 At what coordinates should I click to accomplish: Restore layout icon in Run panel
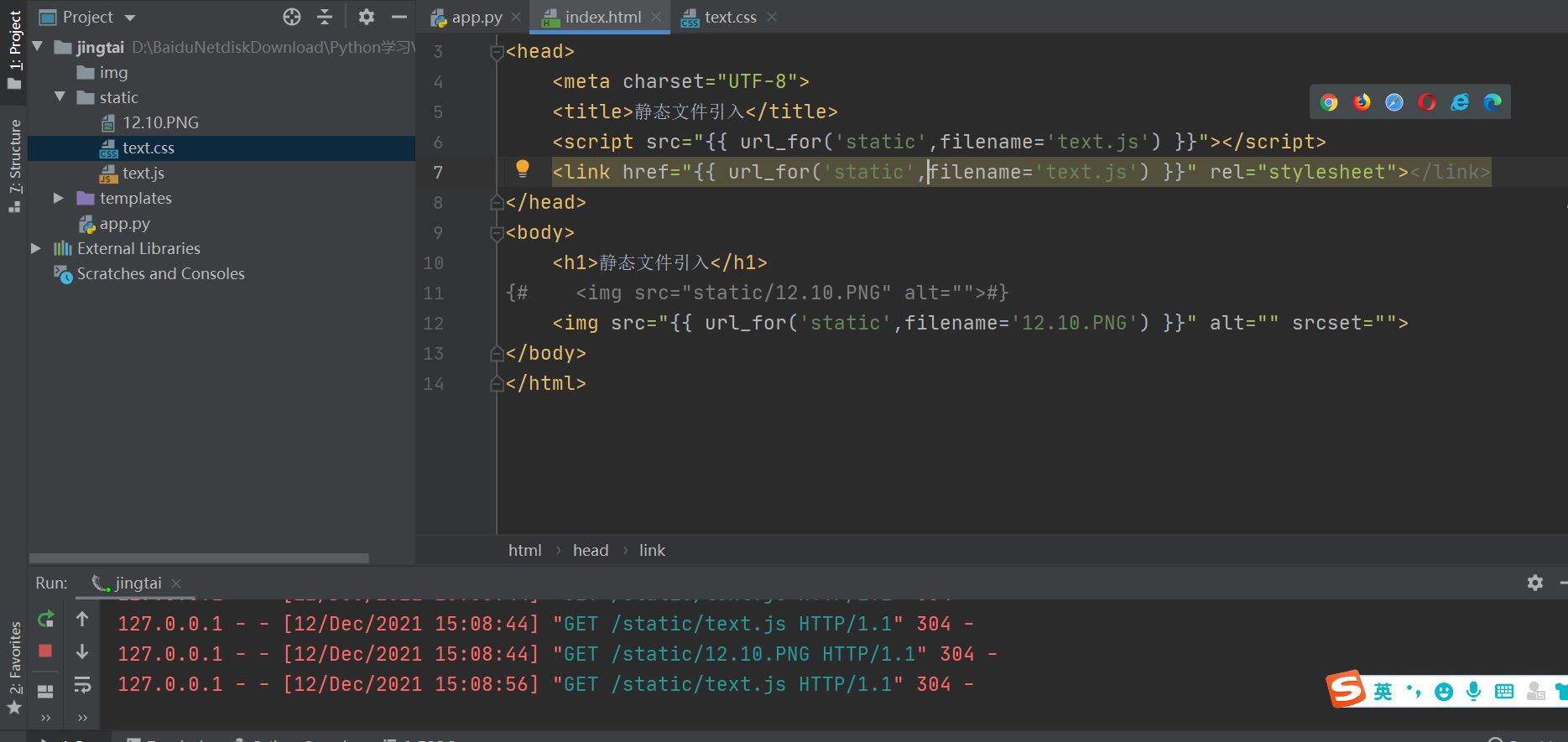(x=46, y=691)
